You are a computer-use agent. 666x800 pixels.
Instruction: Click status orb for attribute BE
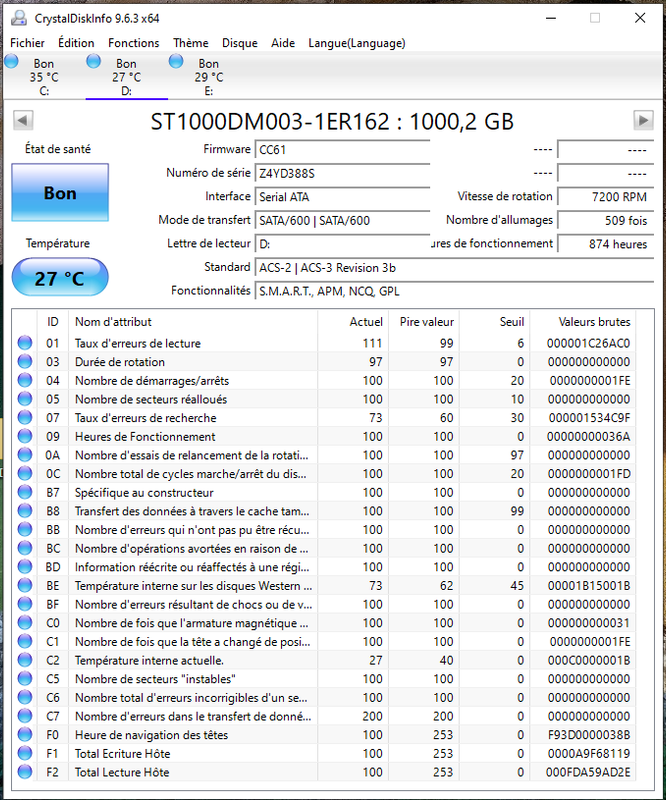click(x=24, y=585)
